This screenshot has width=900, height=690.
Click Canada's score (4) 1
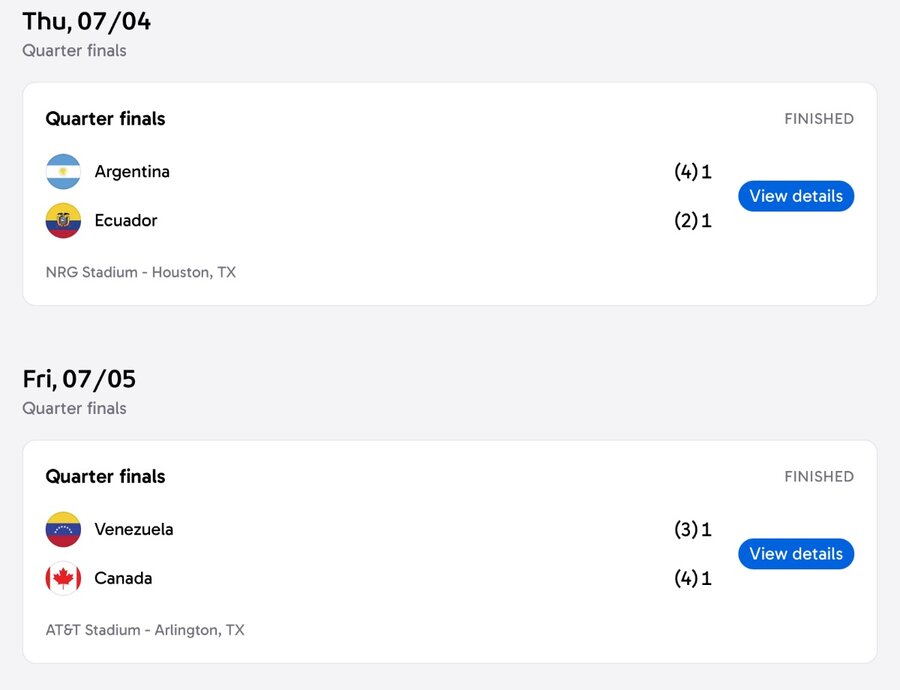click(693, 578)
